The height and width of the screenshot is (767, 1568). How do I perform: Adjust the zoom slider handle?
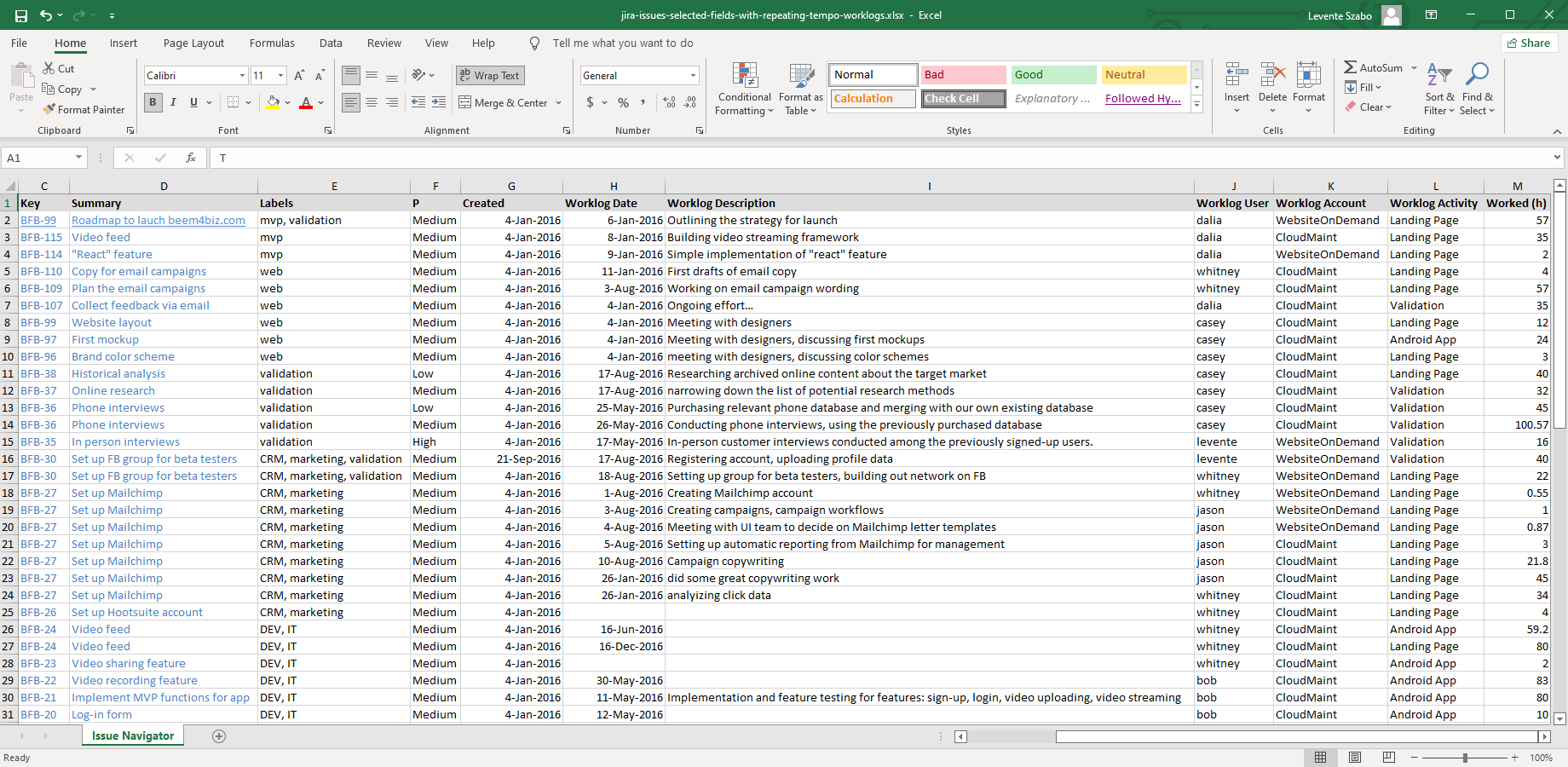1465,758
